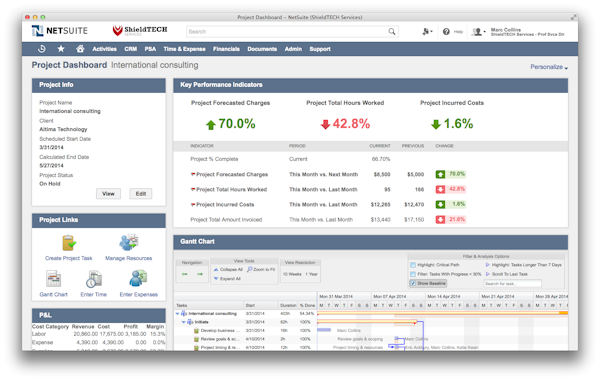This screenshot has height=381, width=600.
Task: Go to the Home icon
Action: click(x=80, y=49)
